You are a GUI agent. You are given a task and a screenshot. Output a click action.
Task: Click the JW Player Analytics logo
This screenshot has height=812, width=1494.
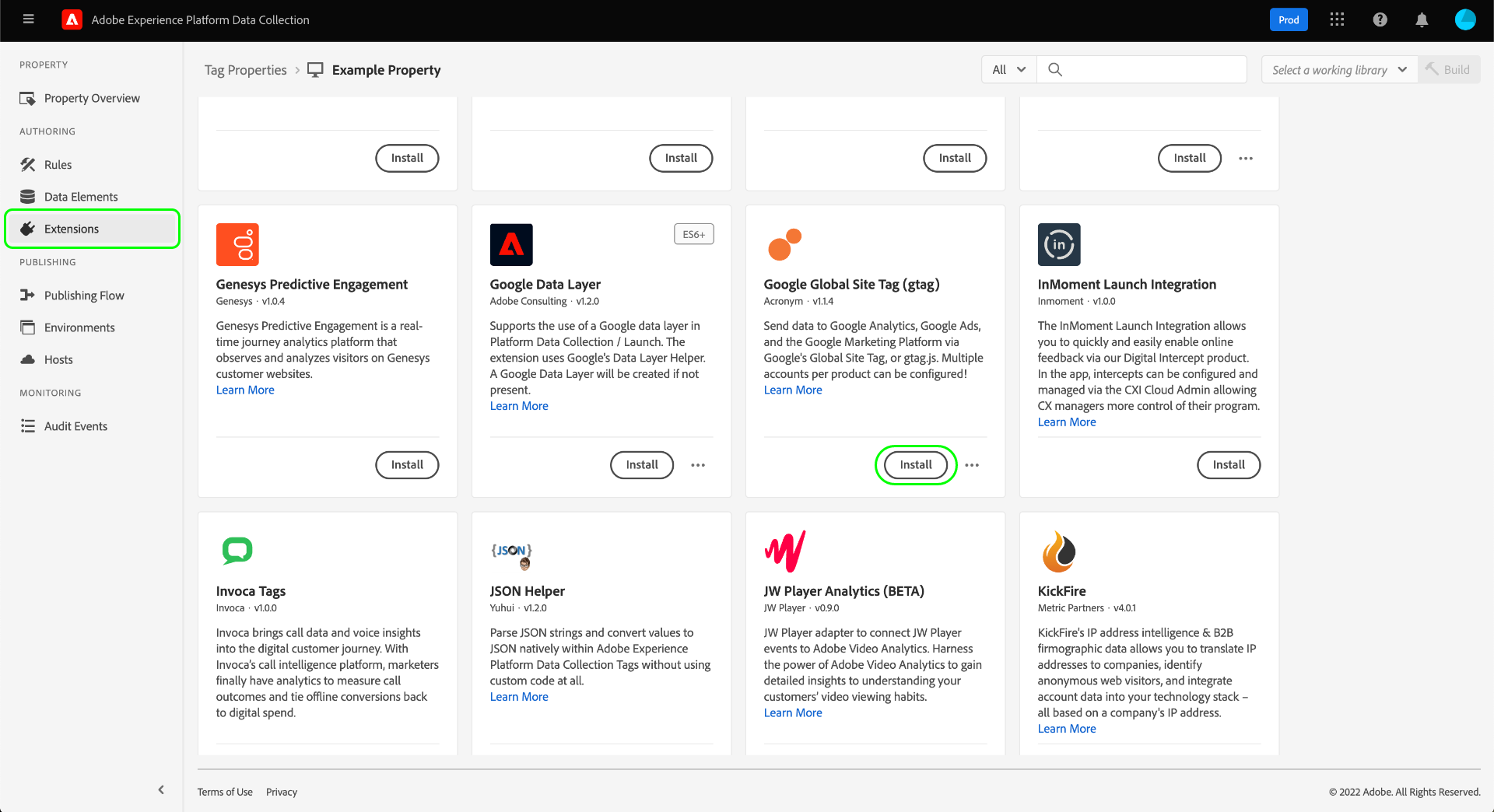pyautogui.click(x=784, y=551)
